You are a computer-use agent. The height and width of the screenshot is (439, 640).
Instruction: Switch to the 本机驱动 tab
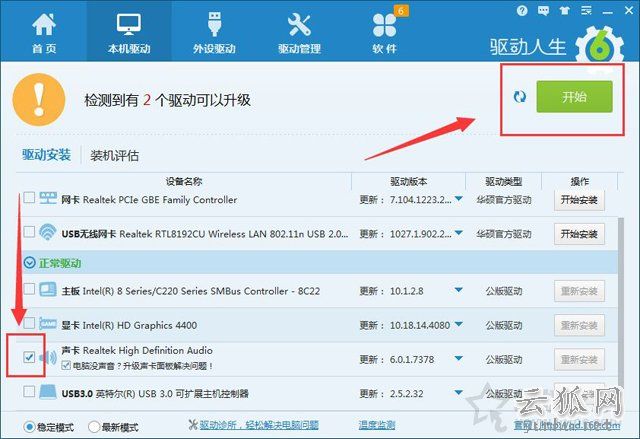point(129,33)
